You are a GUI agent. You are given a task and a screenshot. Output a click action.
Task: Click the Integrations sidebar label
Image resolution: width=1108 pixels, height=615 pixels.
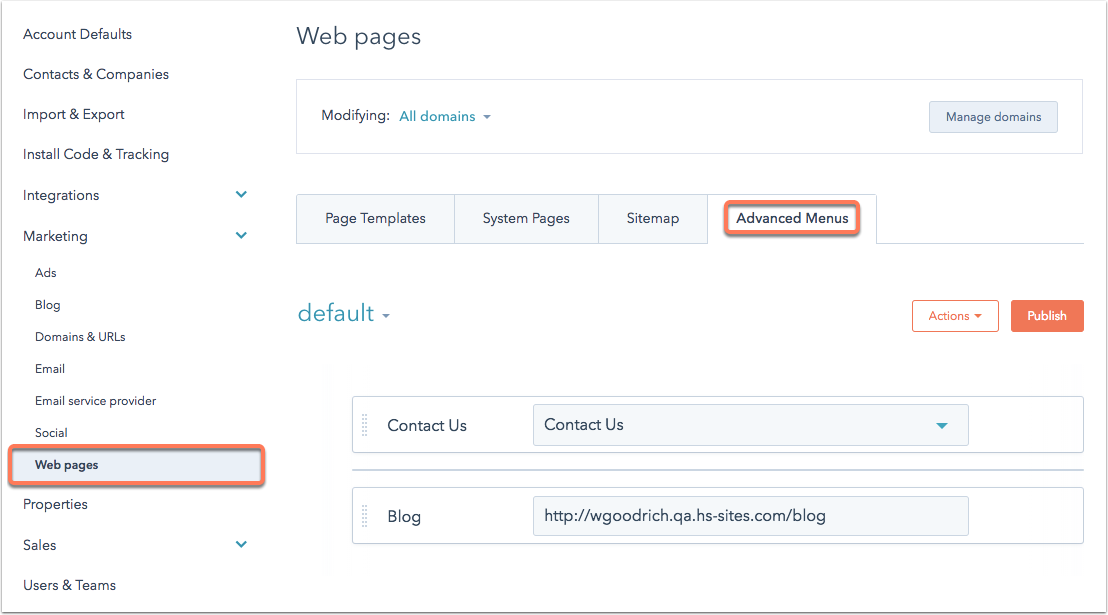61,195
